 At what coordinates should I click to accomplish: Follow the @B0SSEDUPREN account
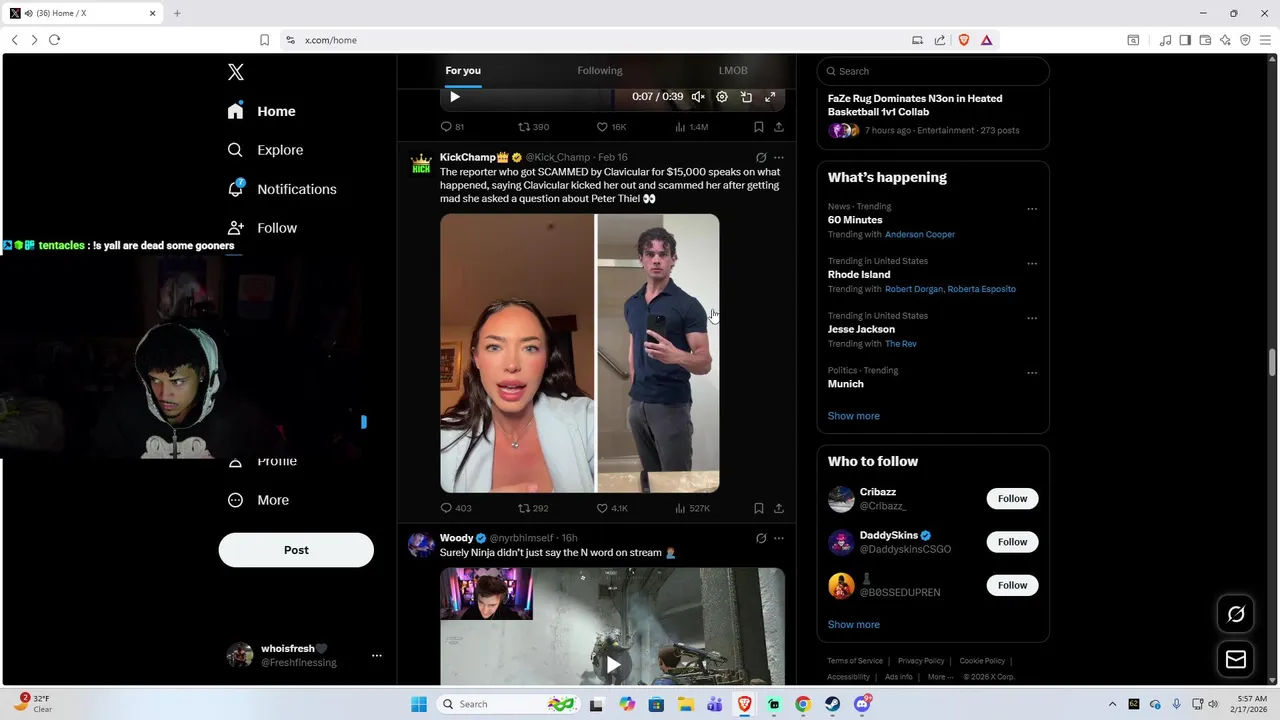1012,585
